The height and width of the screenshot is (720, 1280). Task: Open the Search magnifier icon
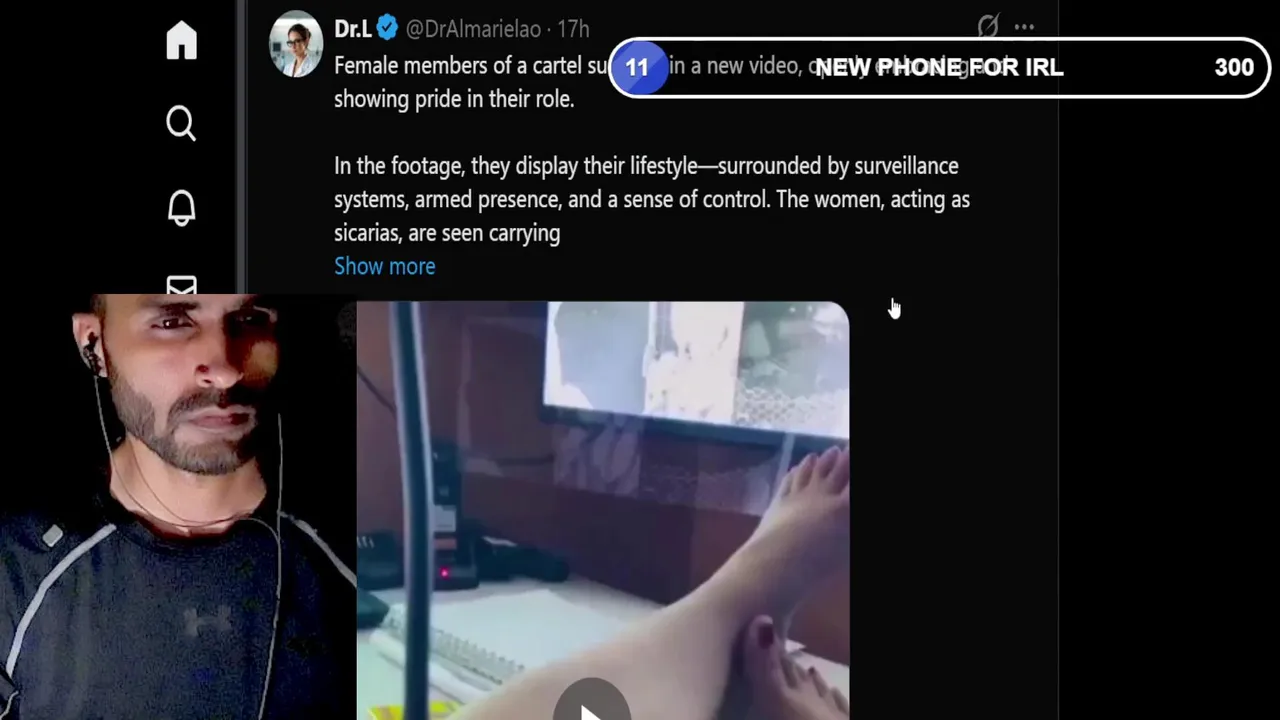coord(181,124)
